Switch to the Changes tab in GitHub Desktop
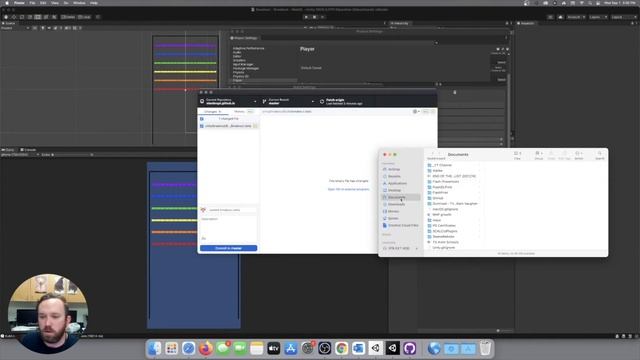Viewport: 640px width, 360px height. pyautogui.click(x=213, y=111)
